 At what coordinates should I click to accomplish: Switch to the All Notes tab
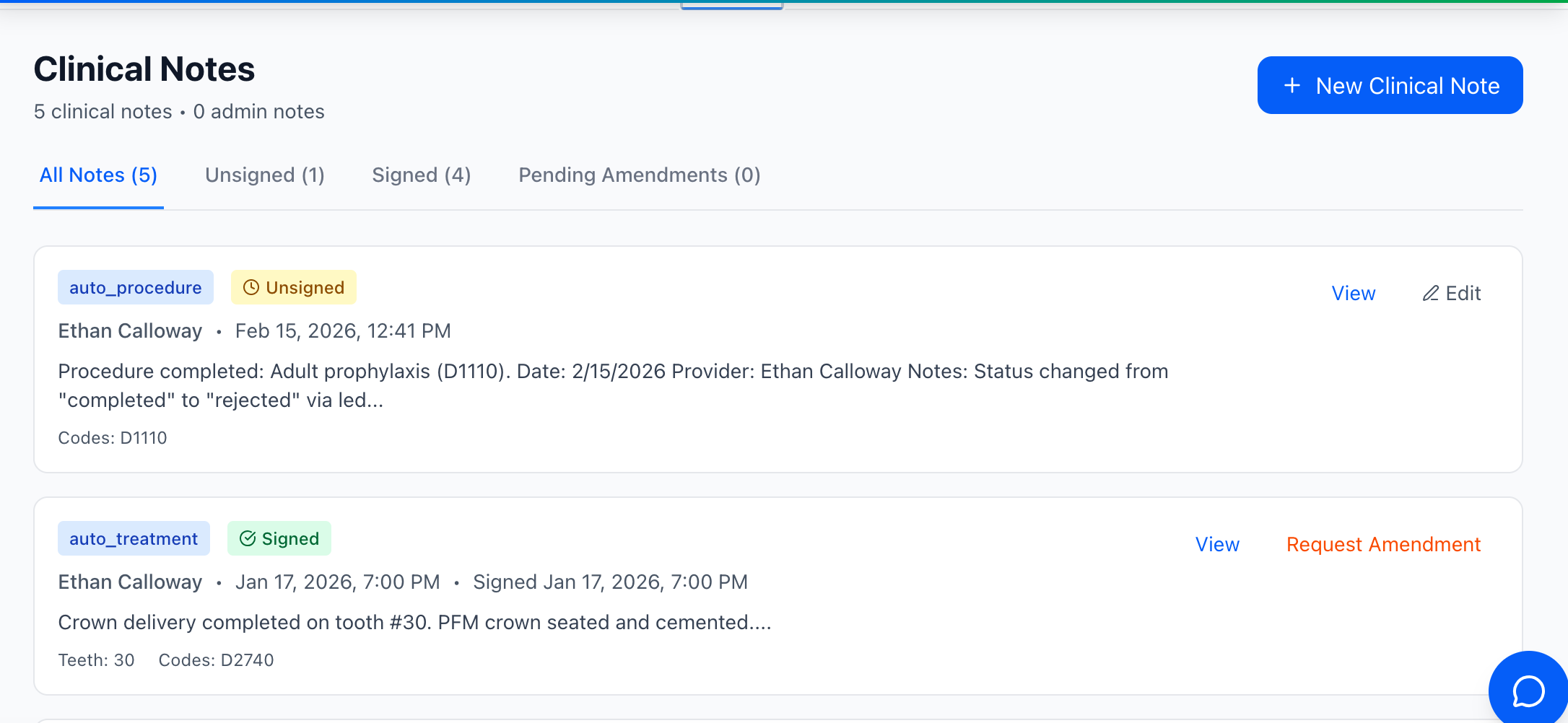(x=98, y=175)
